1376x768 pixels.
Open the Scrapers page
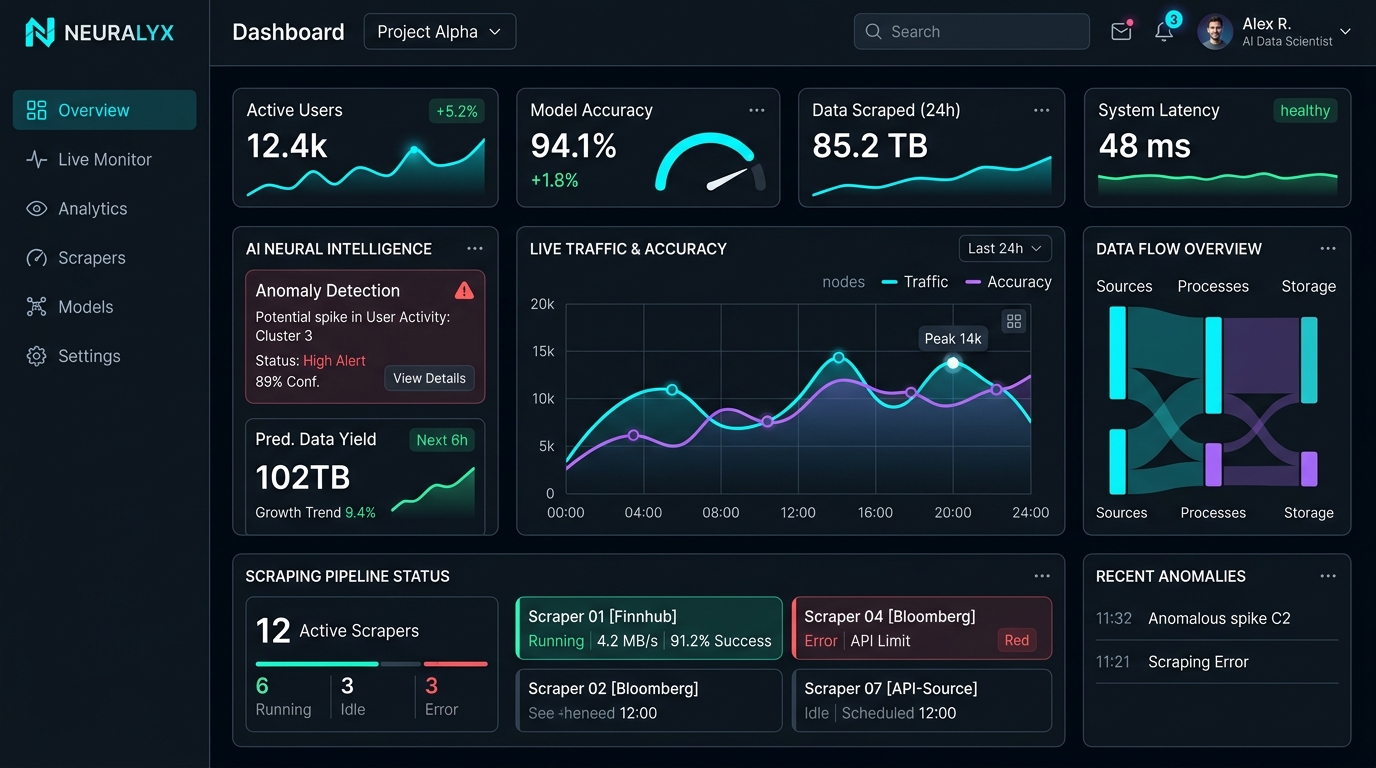pos(105,257)
